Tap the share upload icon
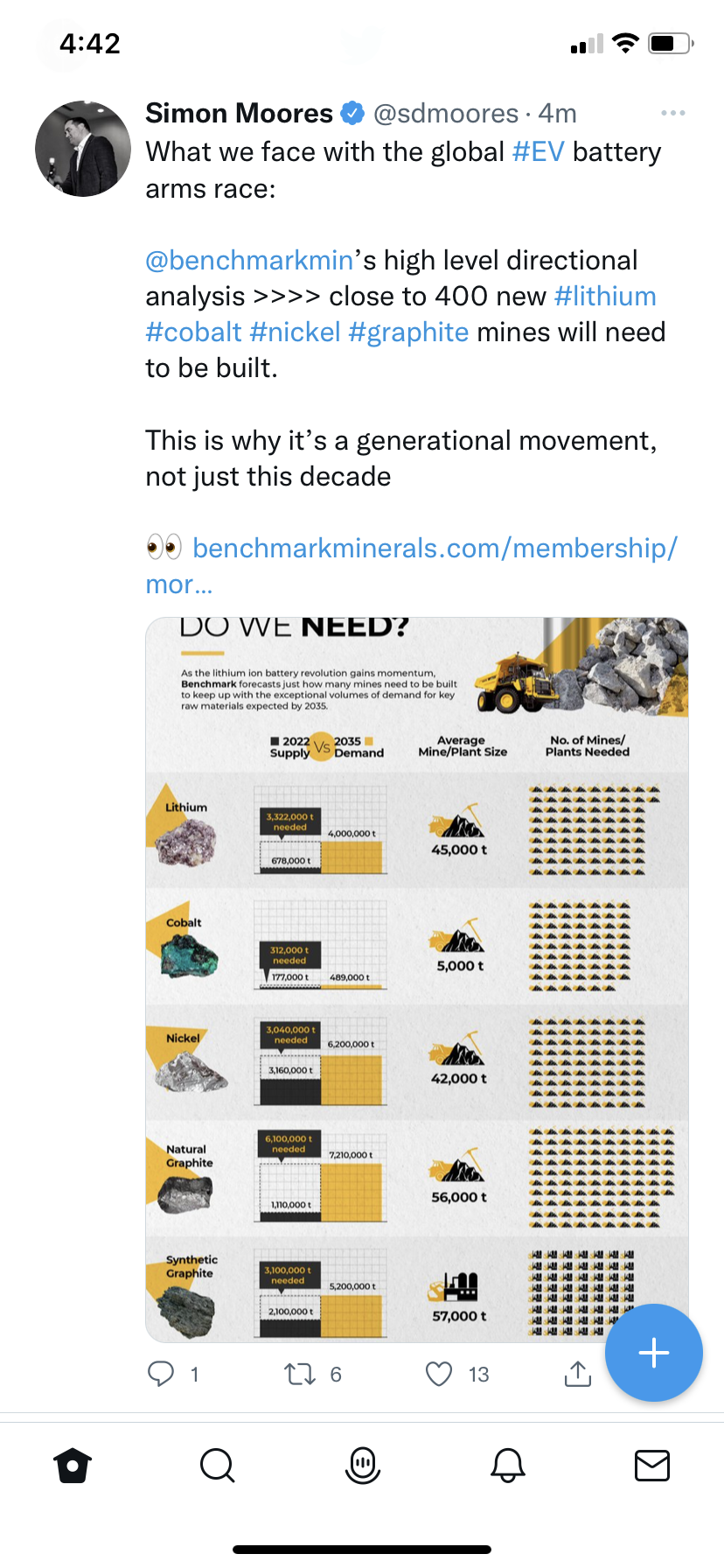724x1568 pixels. [x=577, y=1374]
